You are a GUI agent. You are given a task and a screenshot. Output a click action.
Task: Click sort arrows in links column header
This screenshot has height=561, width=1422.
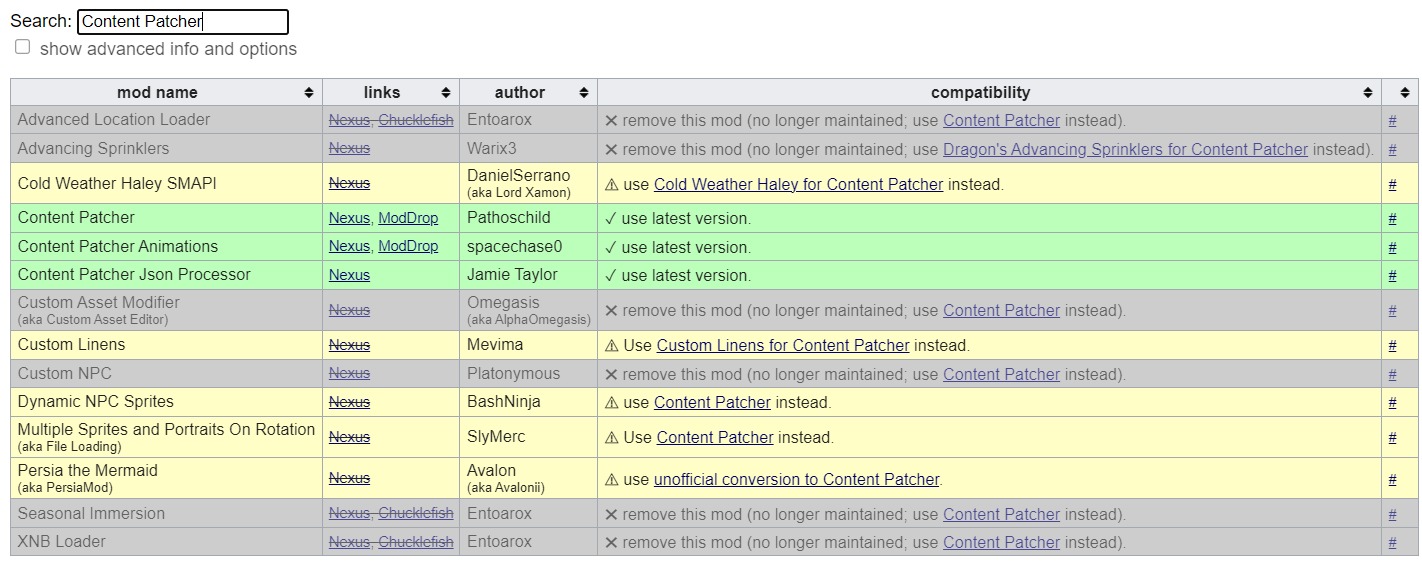[x=446, y=93]
